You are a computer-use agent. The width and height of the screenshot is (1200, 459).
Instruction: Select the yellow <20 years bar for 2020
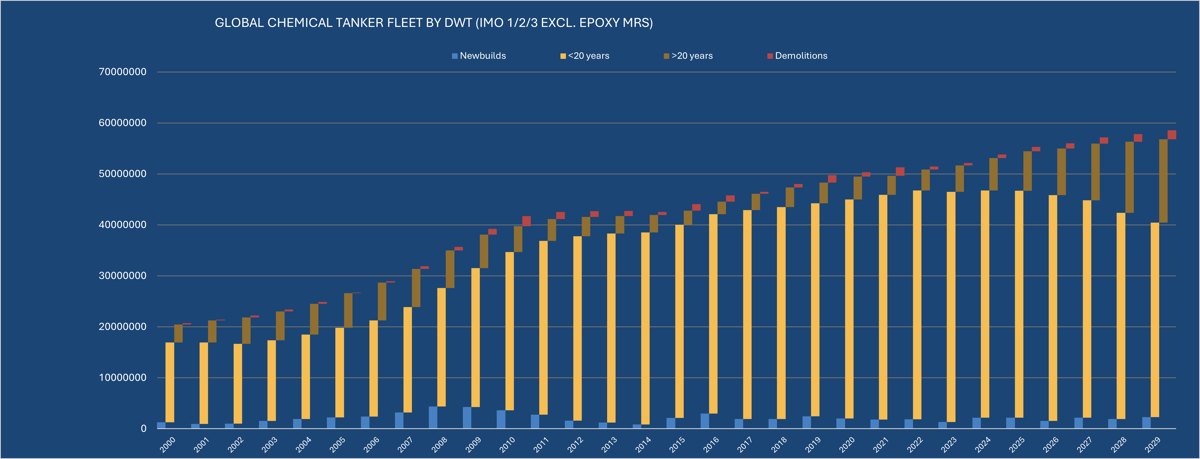coord(849,309)
